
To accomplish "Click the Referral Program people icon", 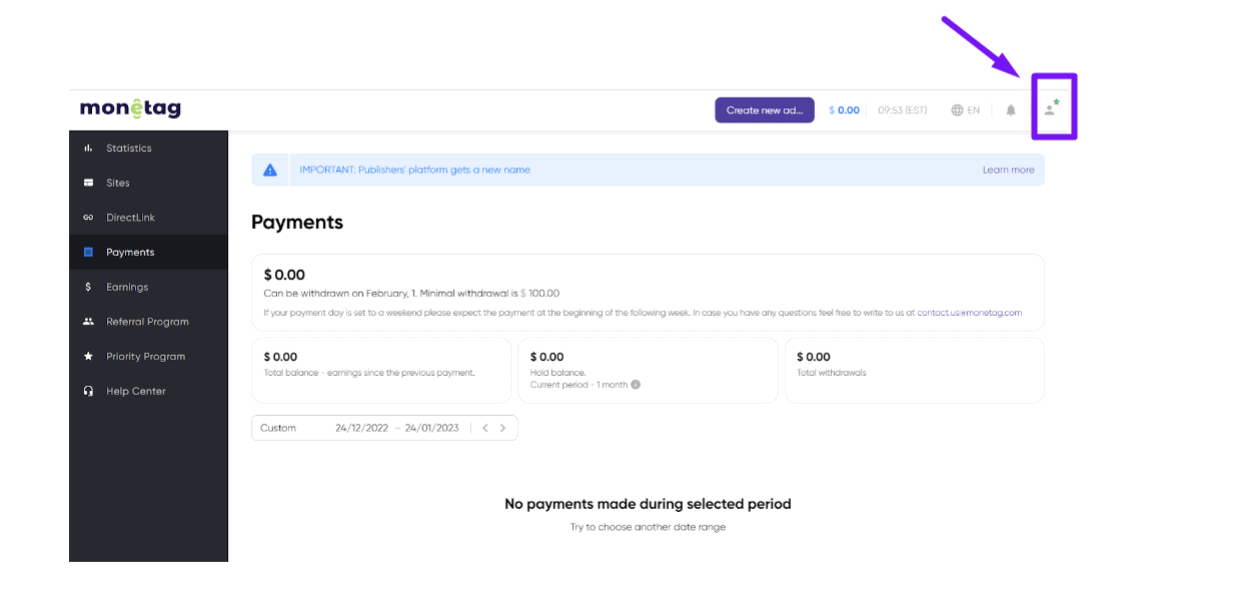I will coord(88,322).
